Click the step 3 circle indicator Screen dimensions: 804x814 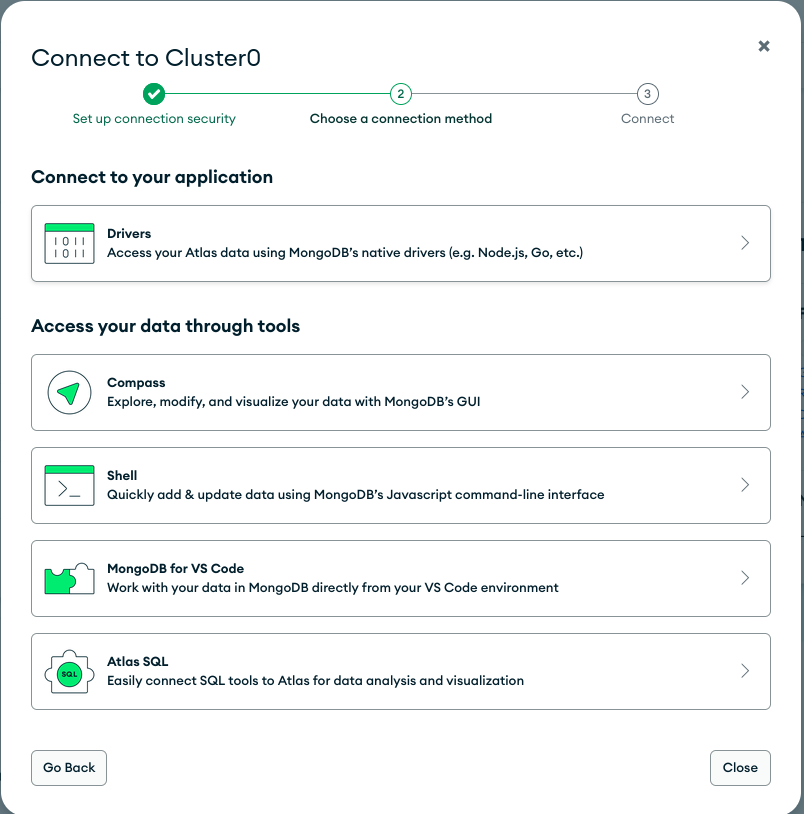point(647,94)
